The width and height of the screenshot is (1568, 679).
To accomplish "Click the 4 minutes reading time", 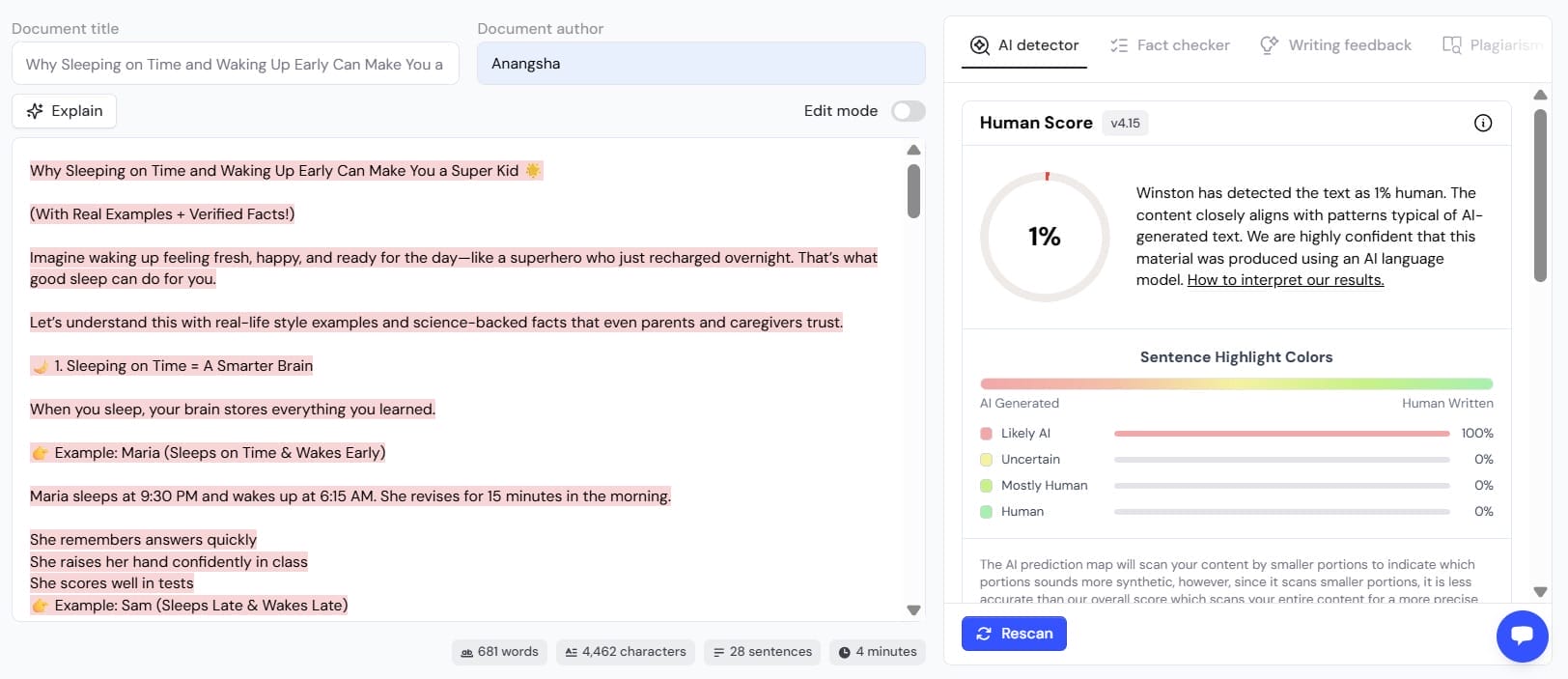I will click(x=877, y=652).
